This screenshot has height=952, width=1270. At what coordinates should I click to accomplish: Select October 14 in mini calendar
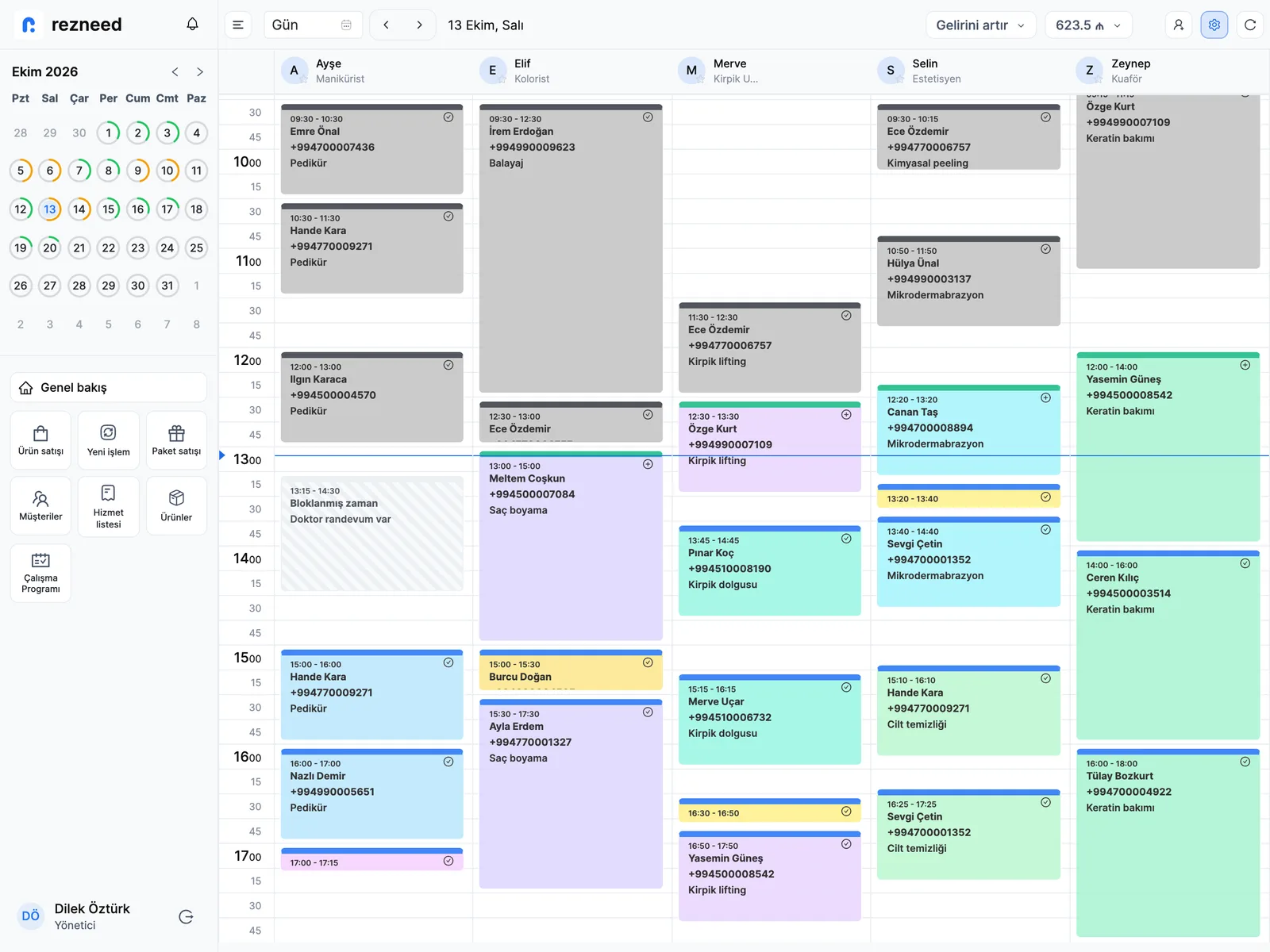[x=79, y=209]
